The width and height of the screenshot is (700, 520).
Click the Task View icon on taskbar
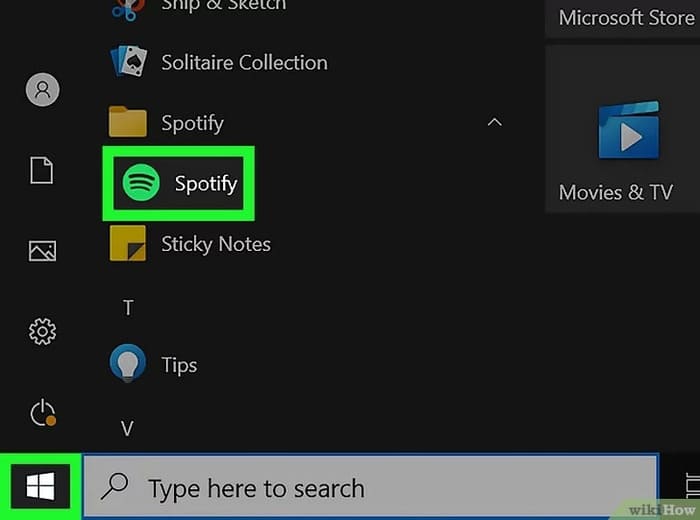[x=690, y=488]
